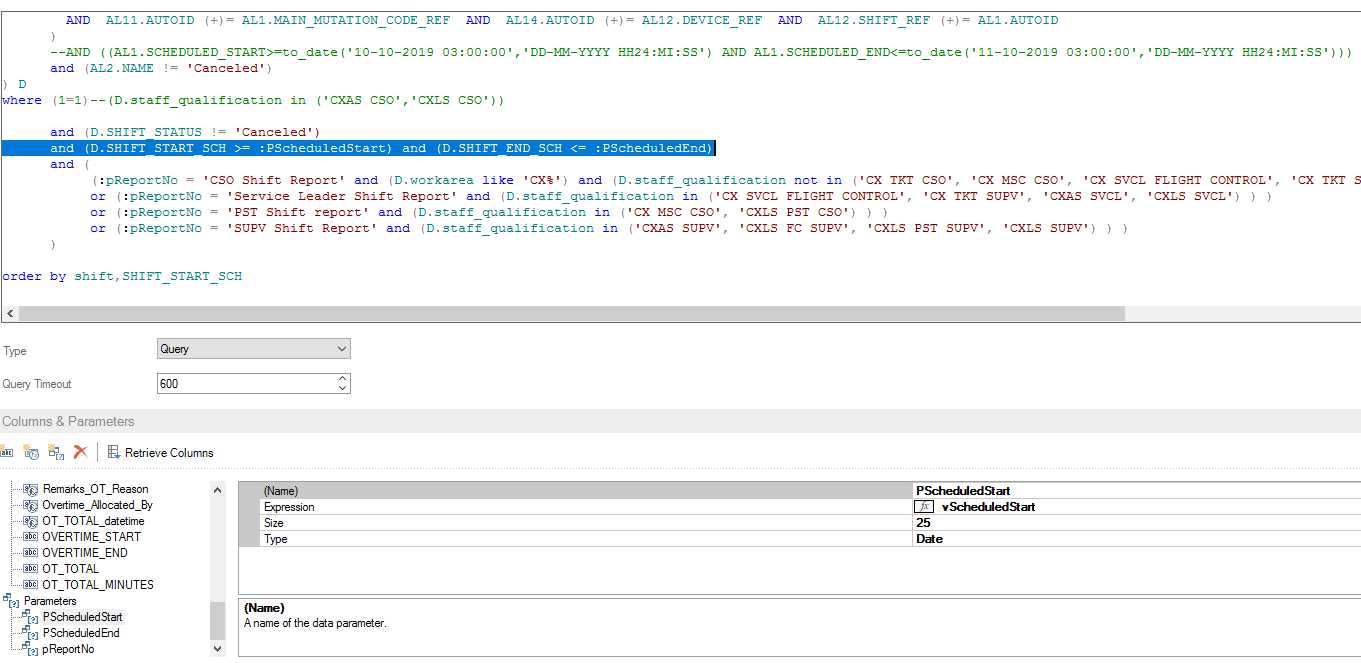1361x663 pixels.
Task: Click the Expression property row
Action: coord(799,507)
